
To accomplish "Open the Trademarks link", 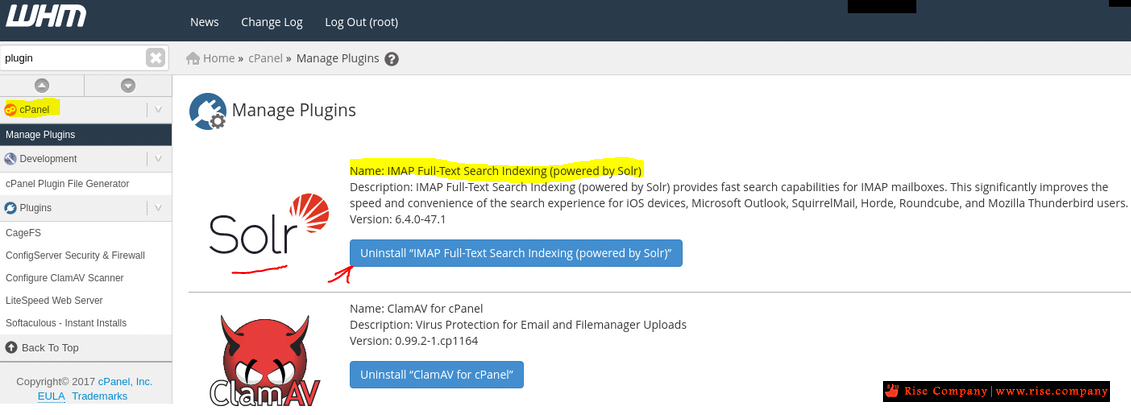I will coord(100,396).
